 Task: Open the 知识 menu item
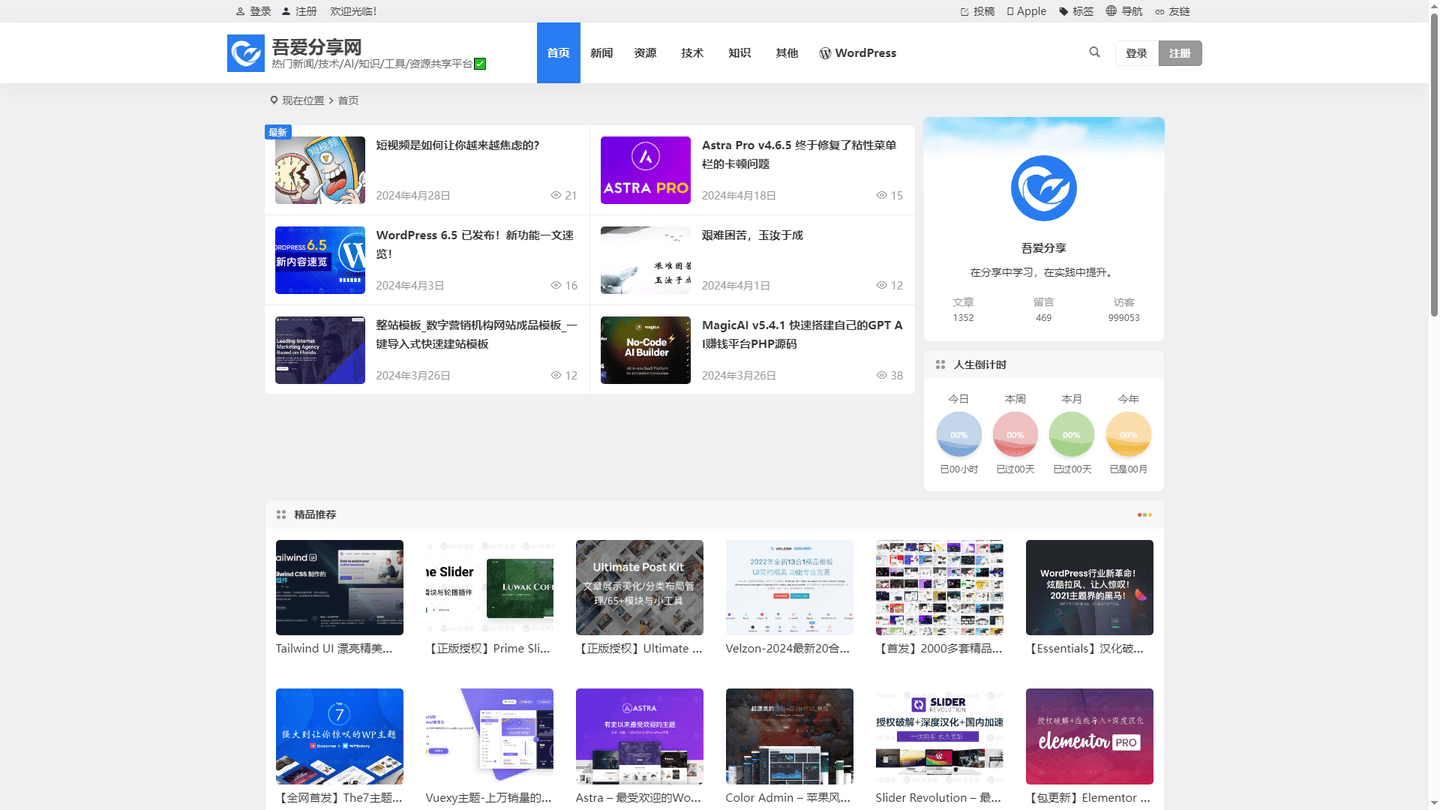point(739,53)
